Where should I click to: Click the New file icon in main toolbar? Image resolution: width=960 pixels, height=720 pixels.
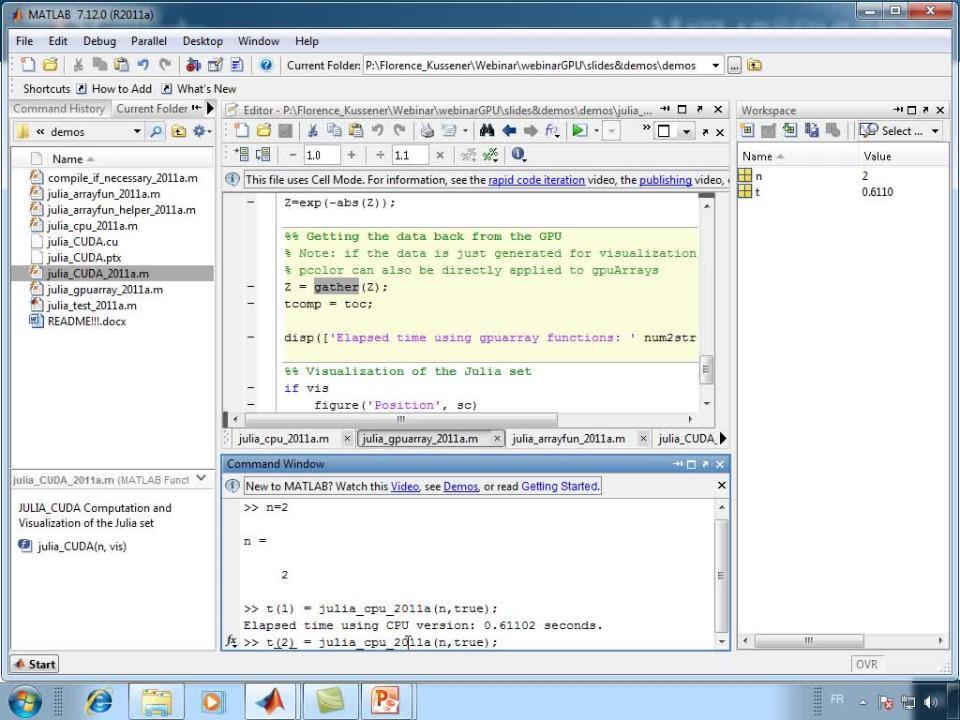tap(28, 65)
